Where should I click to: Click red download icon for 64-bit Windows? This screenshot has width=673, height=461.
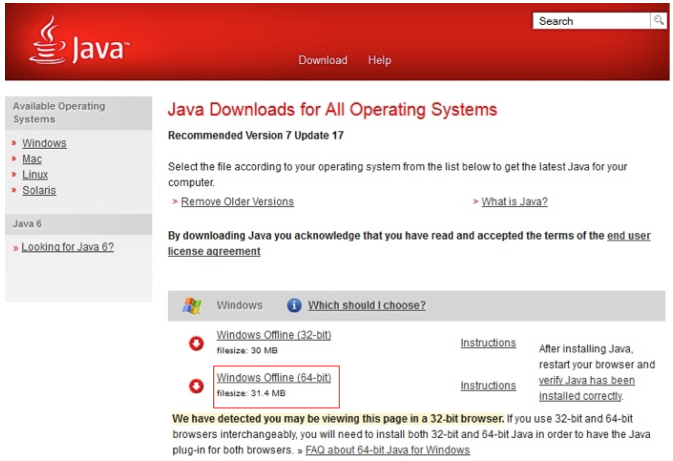point(196,386)
